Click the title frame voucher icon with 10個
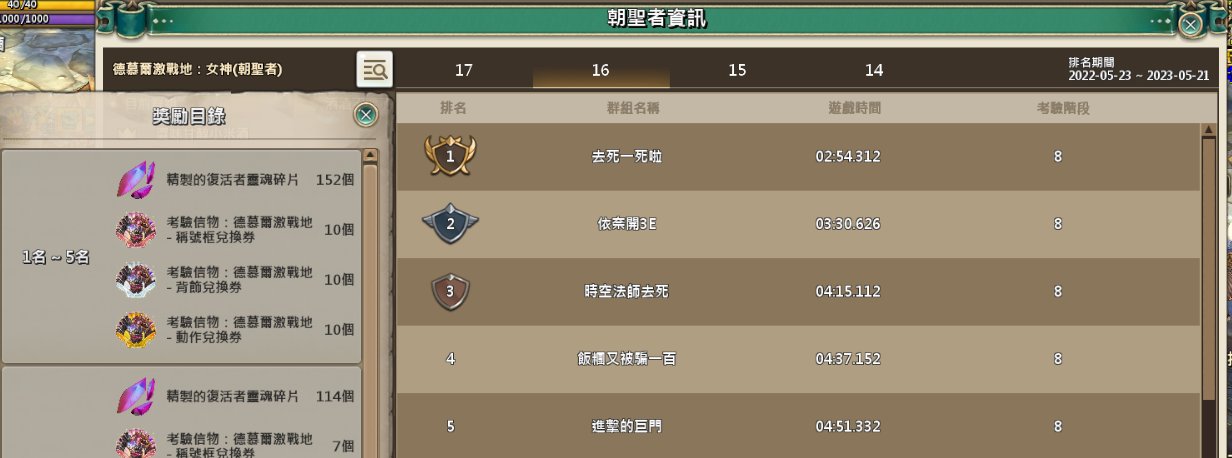 [x=135, y=229]
